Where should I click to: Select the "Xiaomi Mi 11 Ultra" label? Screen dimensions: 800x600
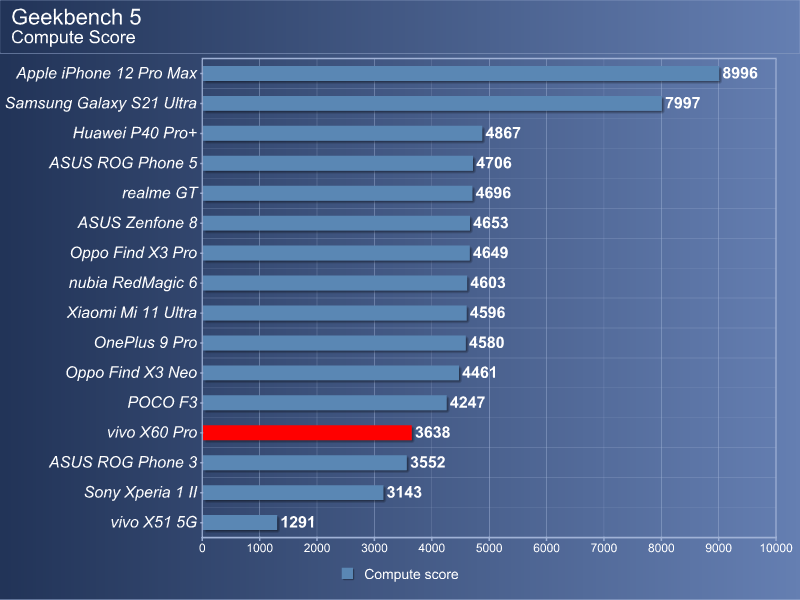[x=132, y=313]
